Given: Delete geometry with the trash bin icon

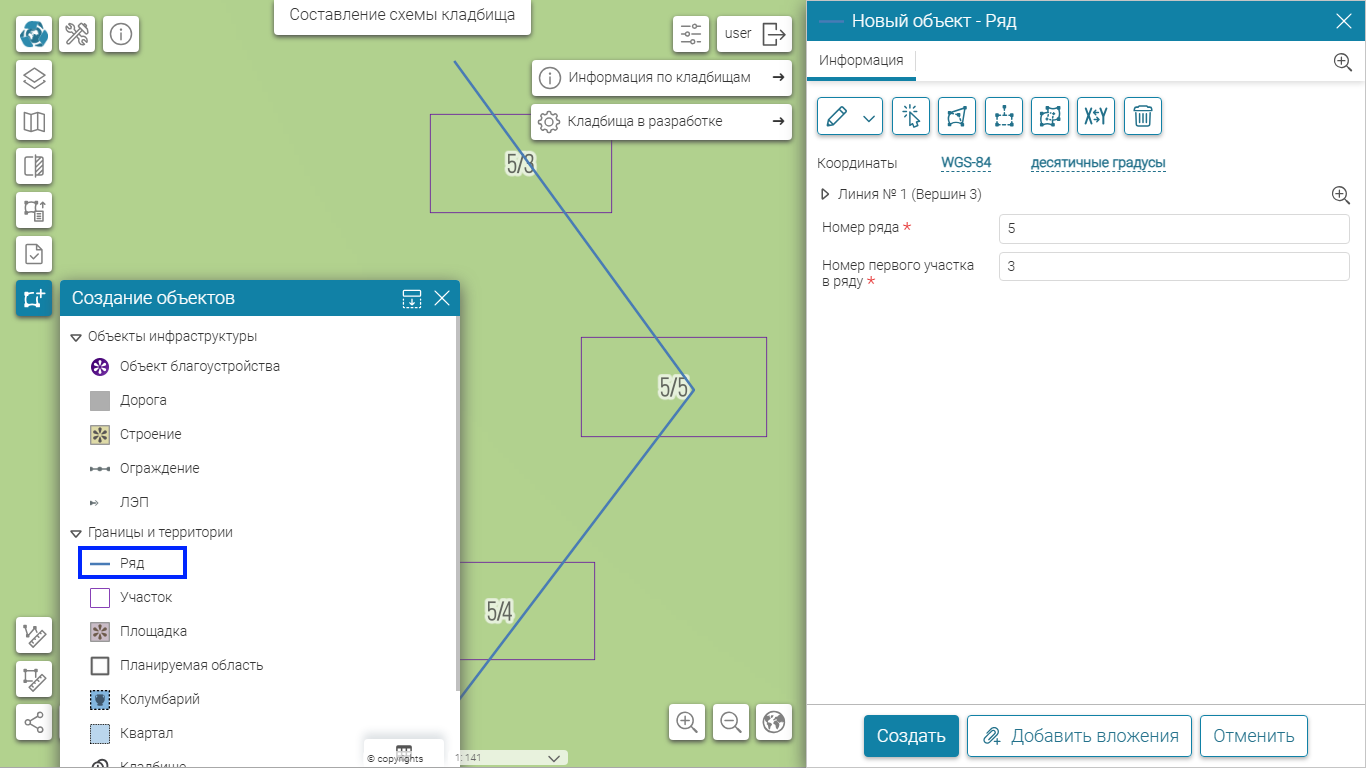Looking at the screenshot, I should [x=1142, y=116].
